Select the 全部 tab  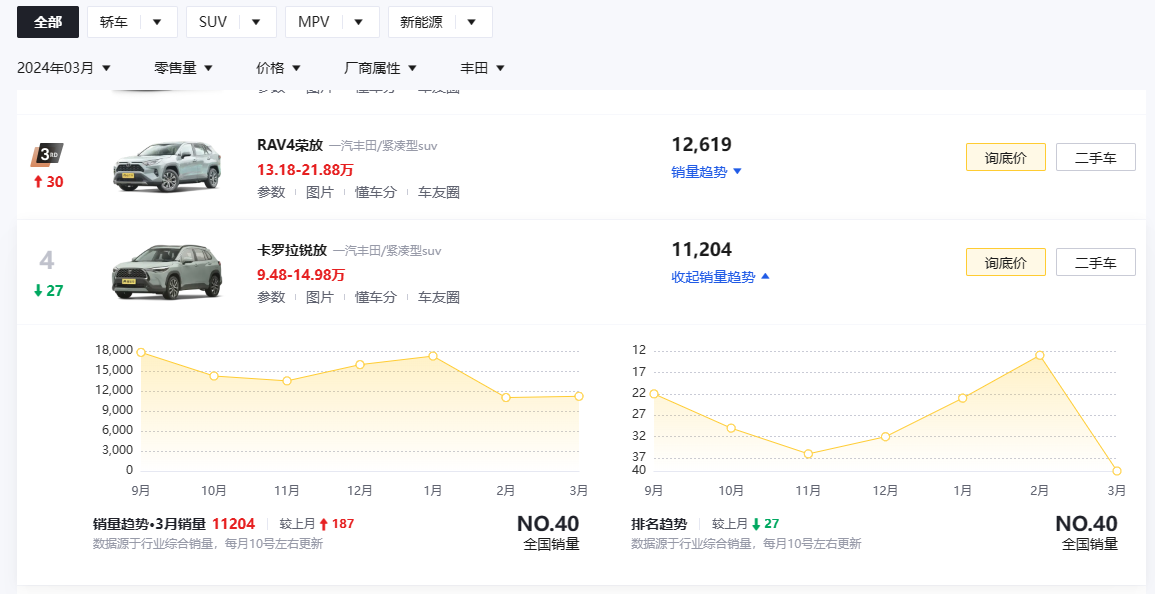point(48,22)
